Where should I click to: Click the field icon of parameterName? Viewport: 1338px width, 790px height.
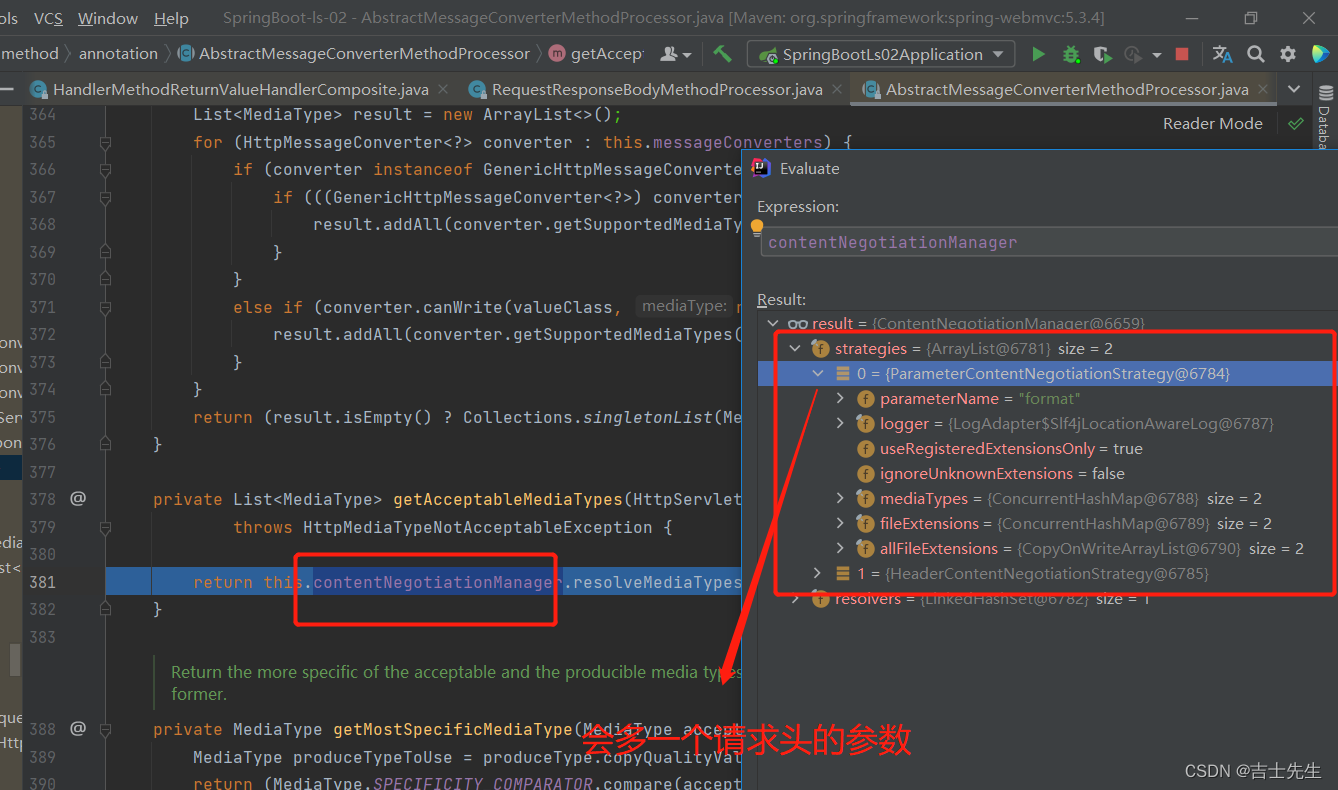pos(866,398)
